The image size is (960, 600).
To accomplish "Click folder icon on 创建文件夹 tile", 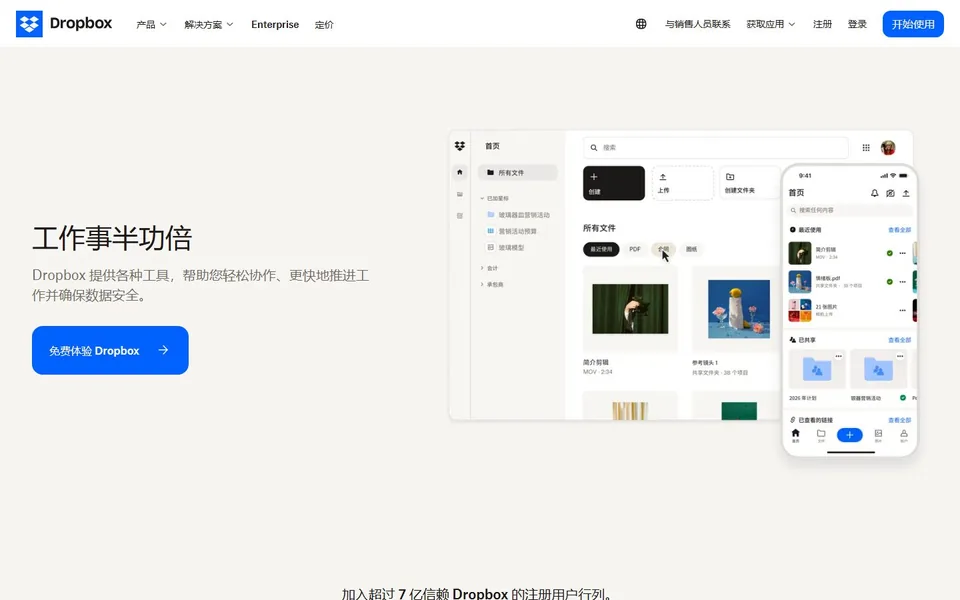I will 730,177.
